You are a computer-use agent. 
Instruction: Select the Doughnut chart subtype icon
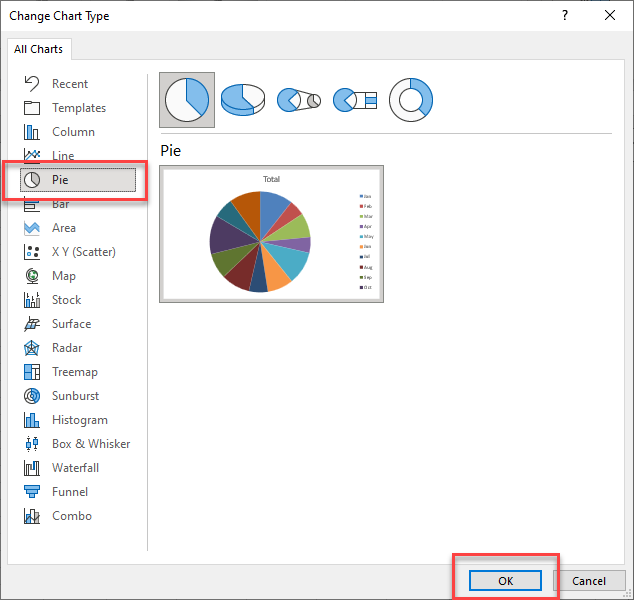[410, 99]
